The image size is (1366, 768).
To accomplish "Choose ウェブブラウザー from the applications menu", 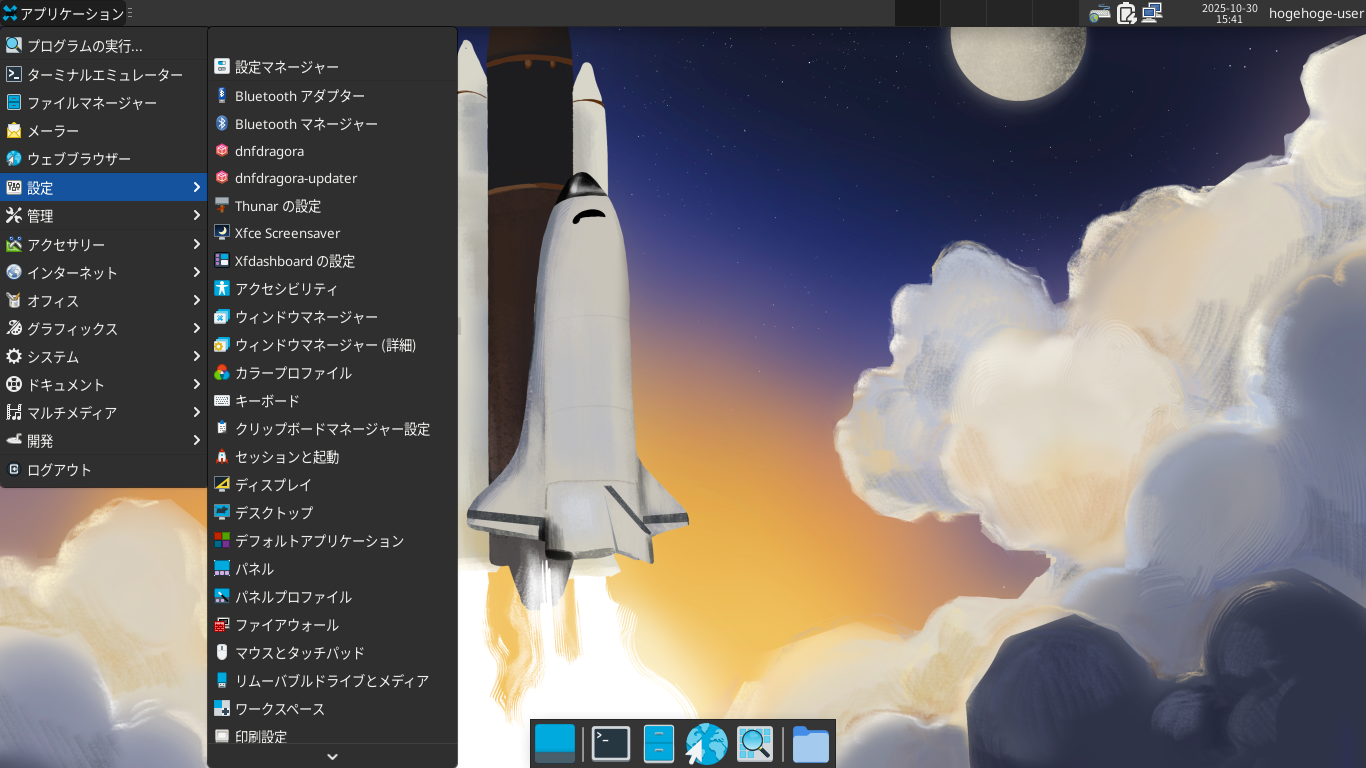I will coord(104,159).
